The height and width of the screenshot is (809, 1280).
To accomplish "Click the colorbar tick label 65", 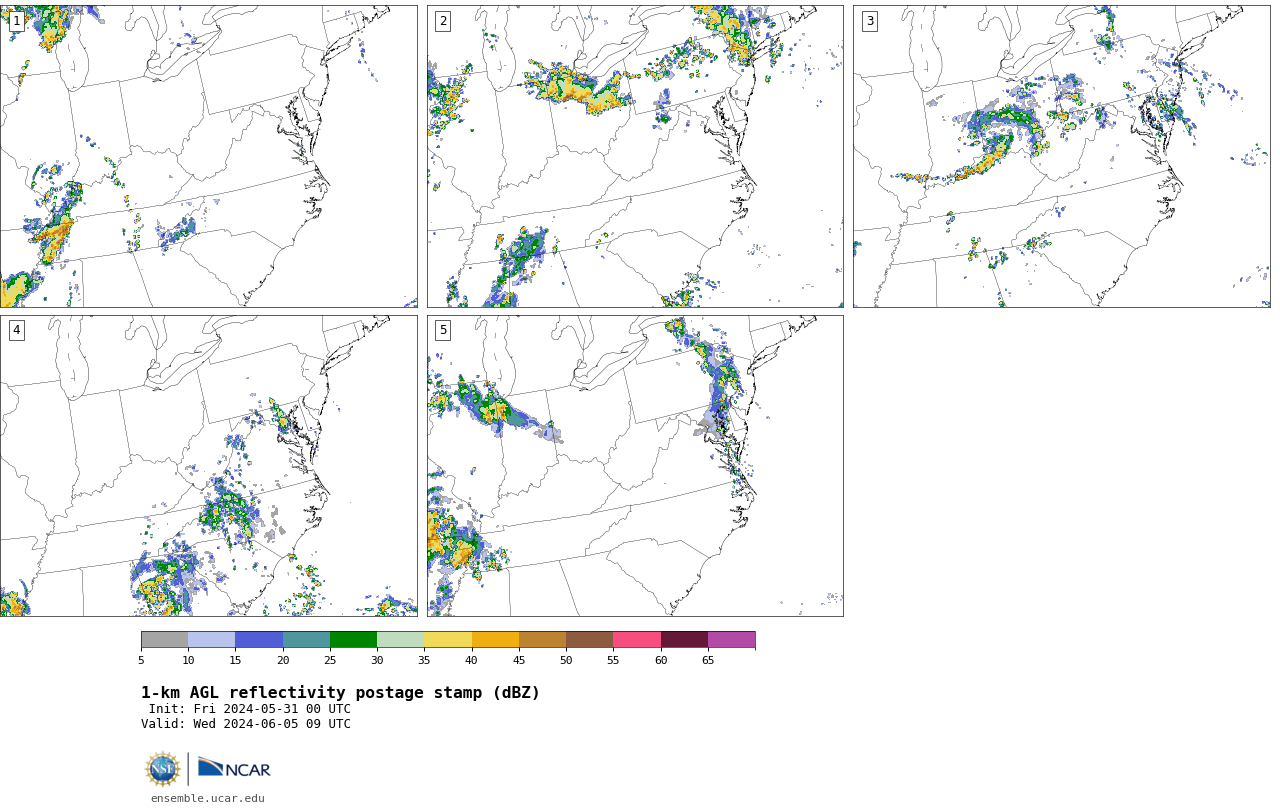I will (708, 660).
